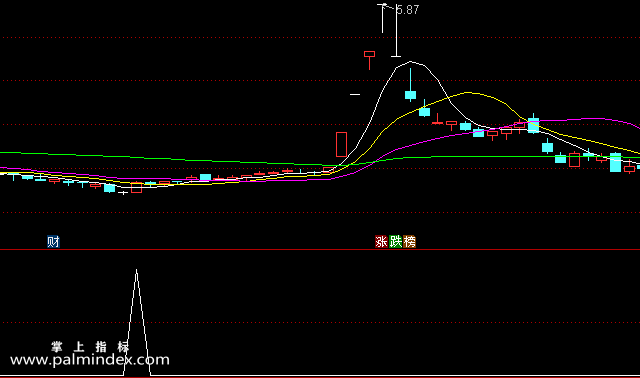640x378 pixels.
Task: Click the first cyan candle after the peak
Action: click(411, 95)
